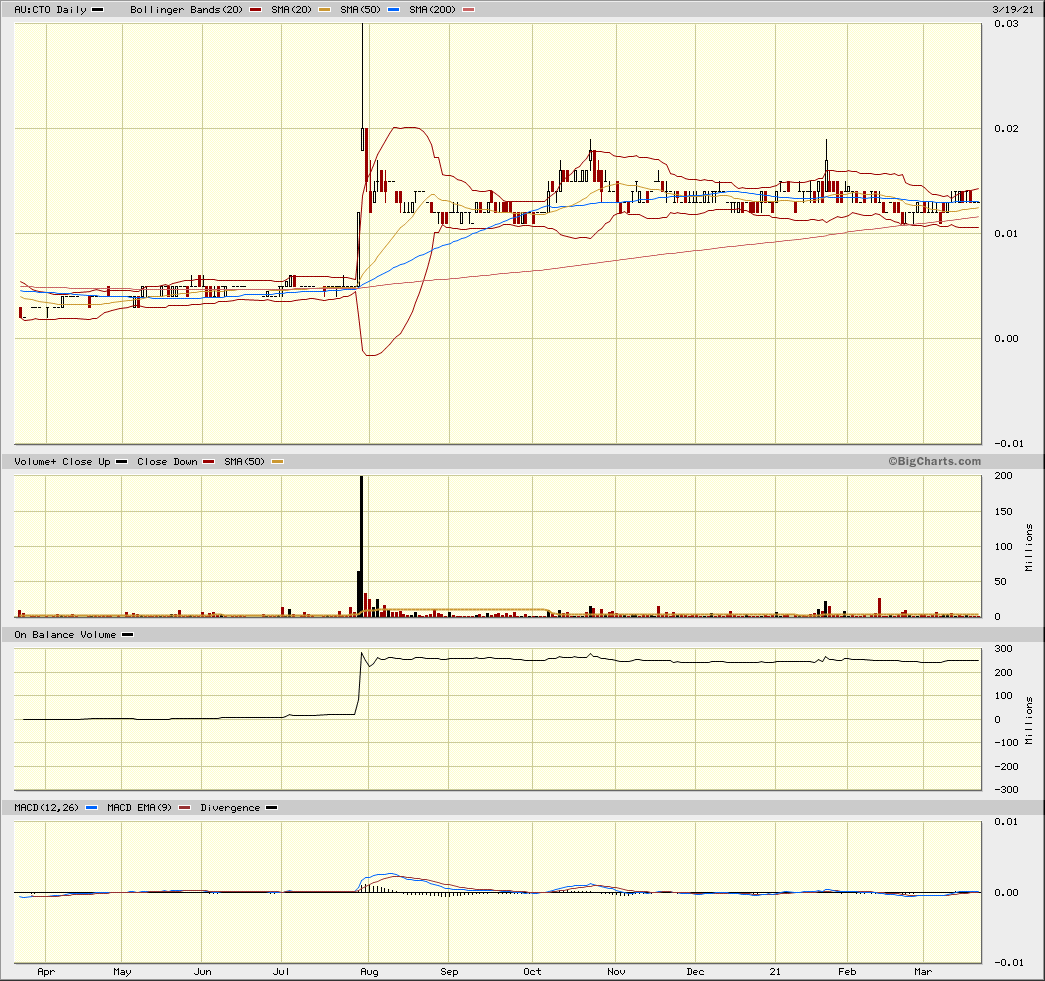Click the Mar month label on time axis
The image size is (1045, 981).
point(923,972)
